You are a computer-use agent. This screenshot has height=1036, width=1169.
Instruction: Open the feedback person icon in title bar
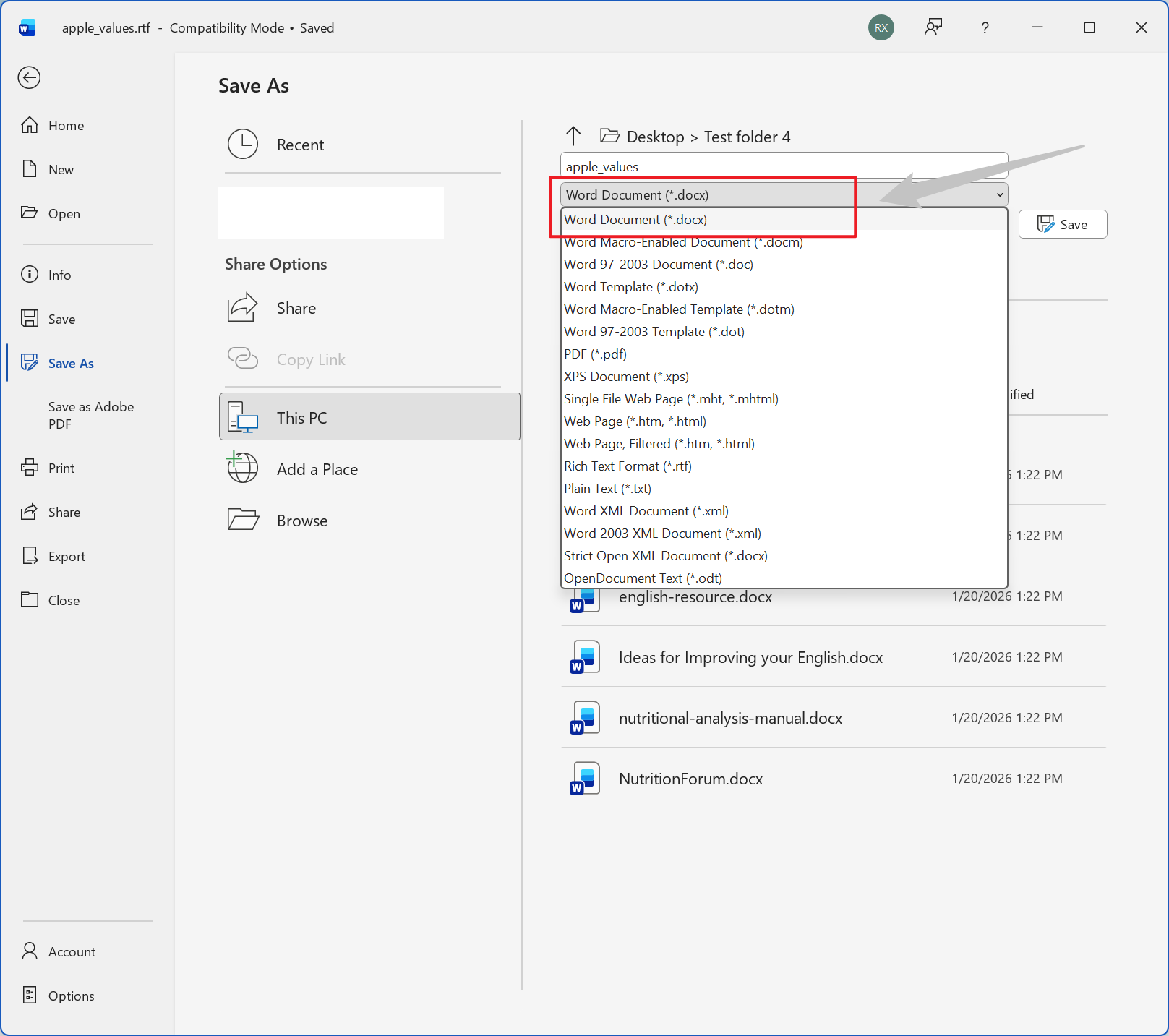click(x=933, y=27)
